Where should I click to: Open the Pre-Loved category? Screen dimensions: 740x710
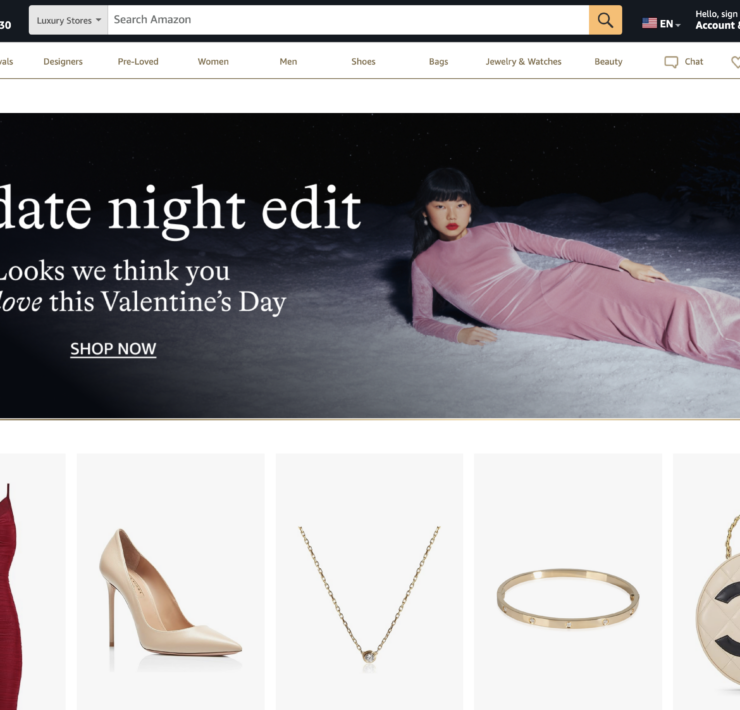click(138, 61)
